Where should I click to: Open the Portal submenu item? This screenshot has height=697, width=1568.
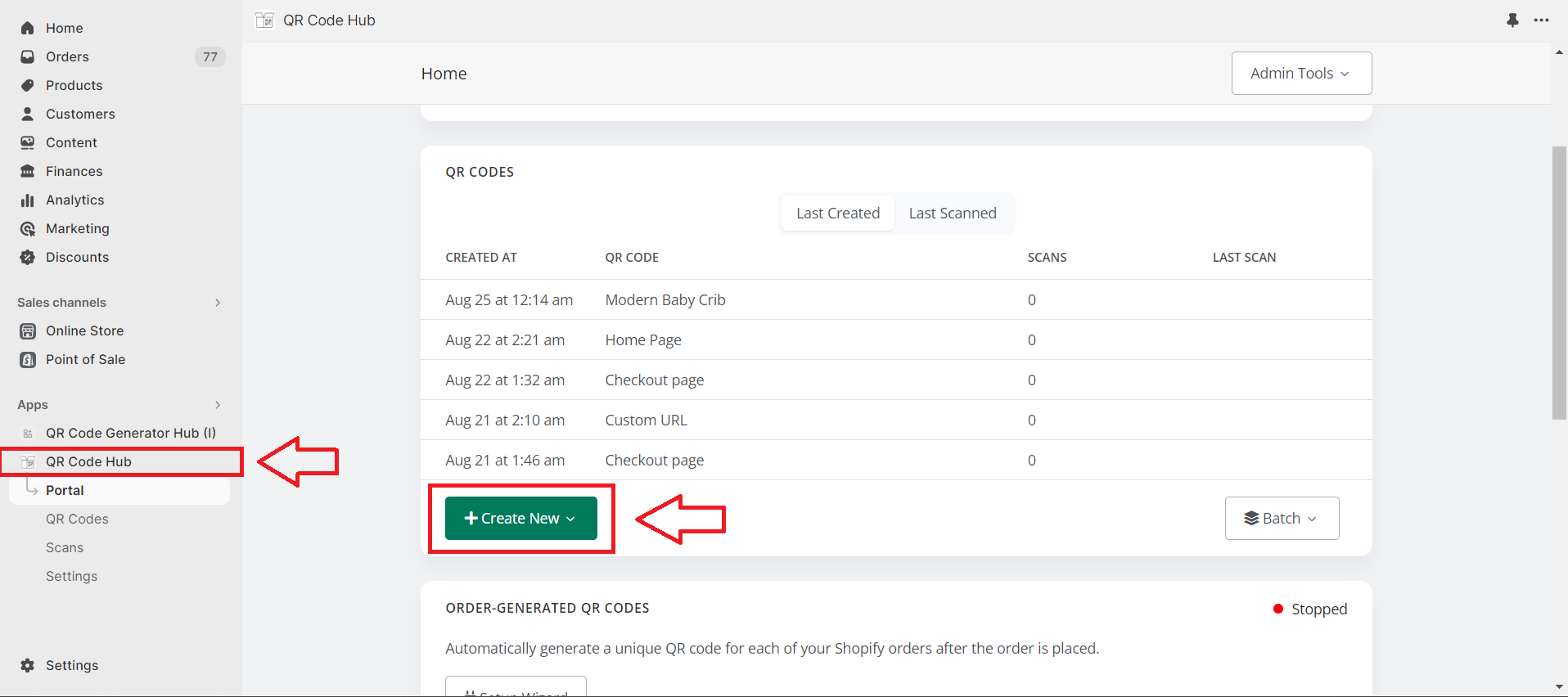click(119, 490)
